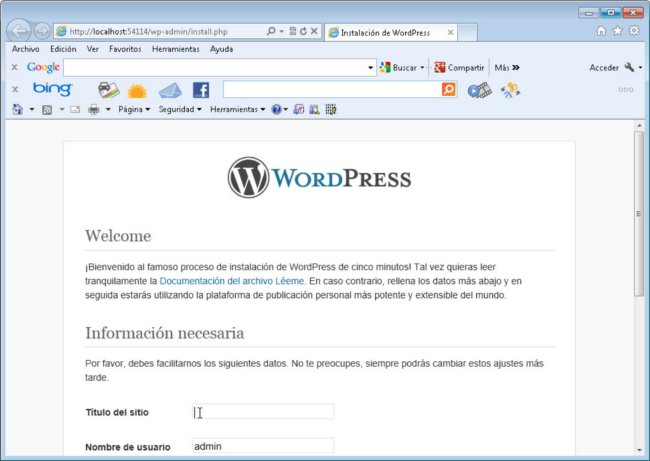Open the Edición menu
This screenshot has height=461, width=650.
click(x=63, y=49)
